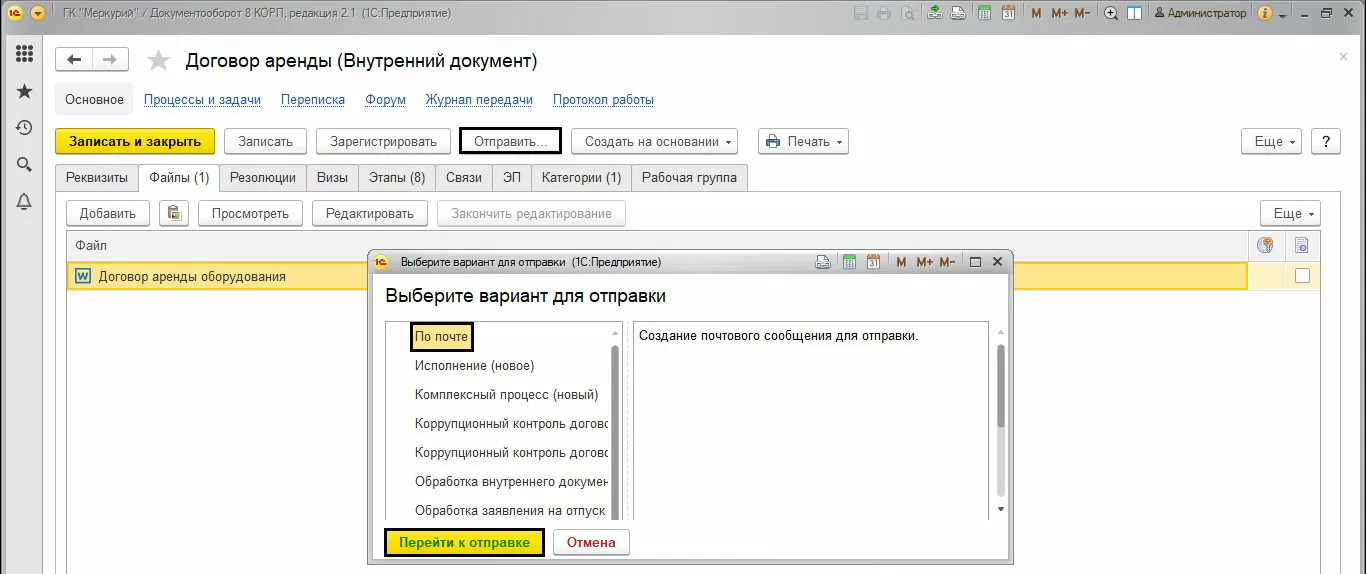1366x574 pixels.
Task: Switch to the Резолюции tab
Action: pos(263,178)
